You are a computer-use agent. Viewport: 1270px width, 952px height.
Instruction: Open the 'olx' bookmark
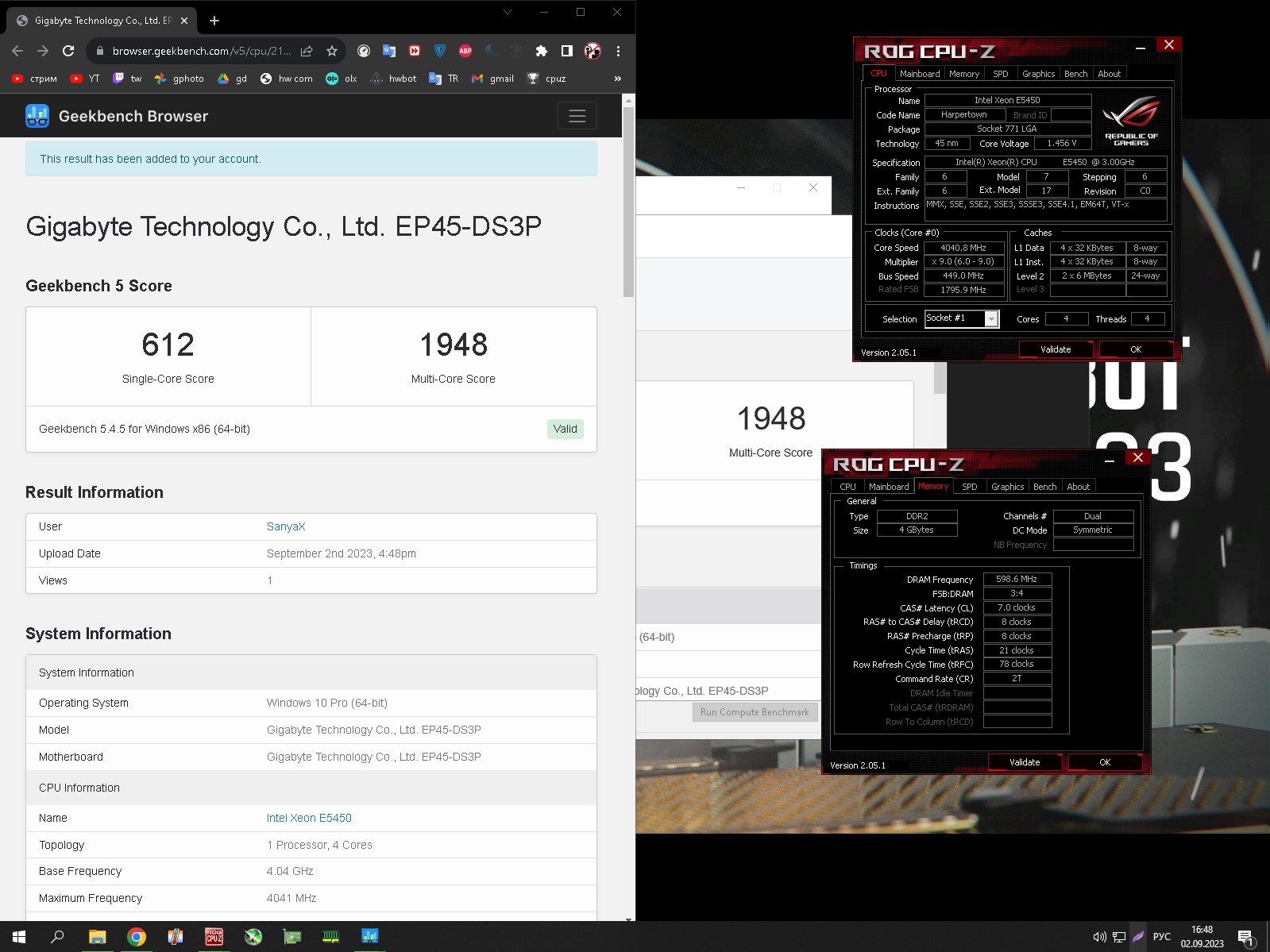pos(342,79)
